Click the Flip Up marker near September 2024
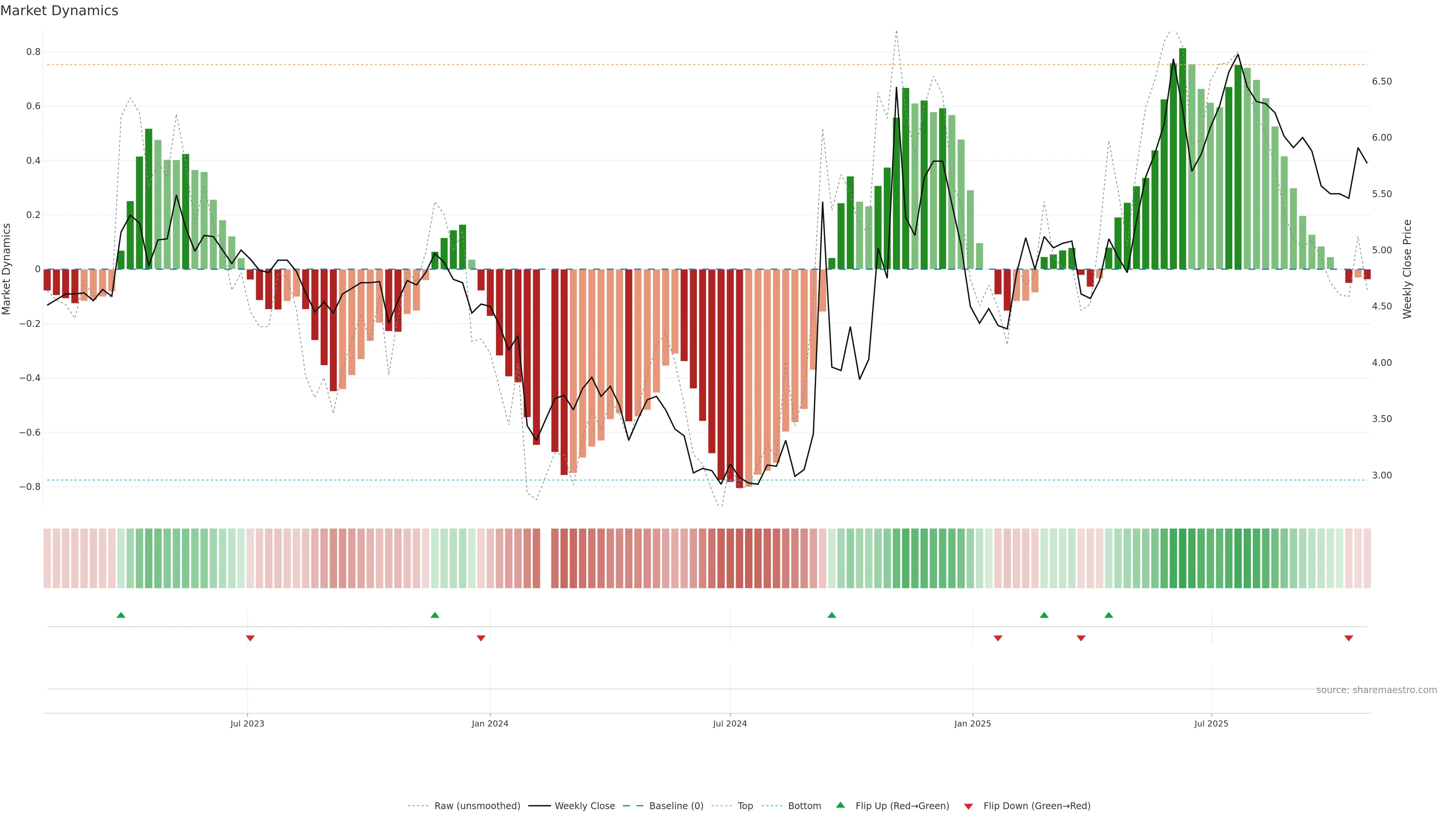The height and width of the screenshot is (819, 1456). tap(832, 615)
